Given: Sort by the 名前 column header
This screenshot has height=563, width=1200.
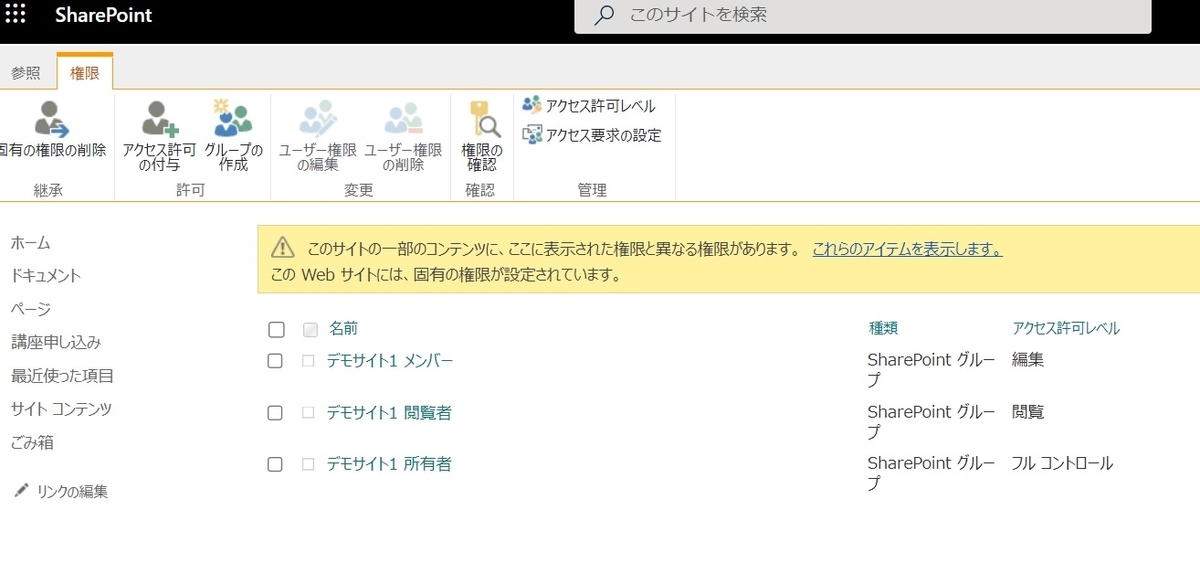Looking at the screenshot, I should click(343, 328).
